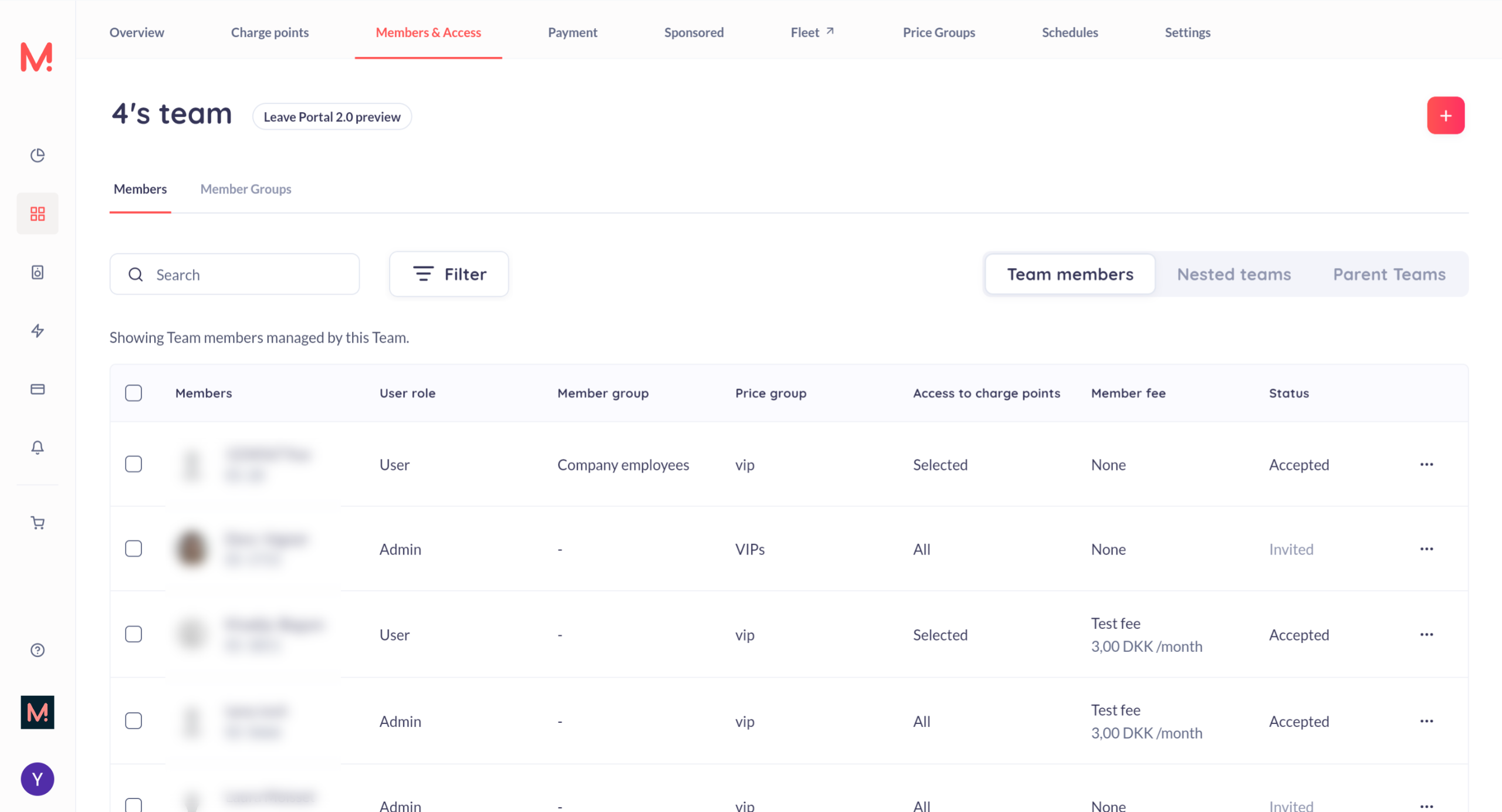Image resolution: width=1502 pixels, height=812 pixels.
Task: Click the help question mark icon
Action: coord(38,650)
